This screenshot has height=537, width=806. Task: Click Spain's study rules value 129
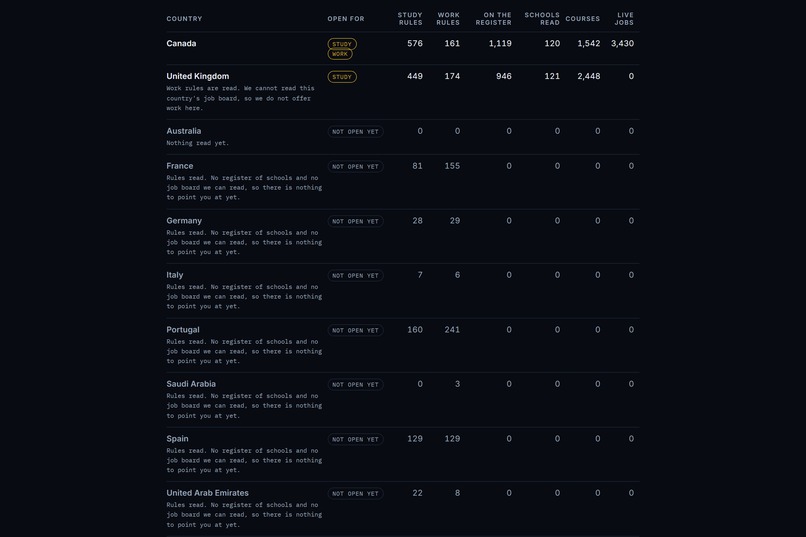pyautogui.click(x=415, y=438)
